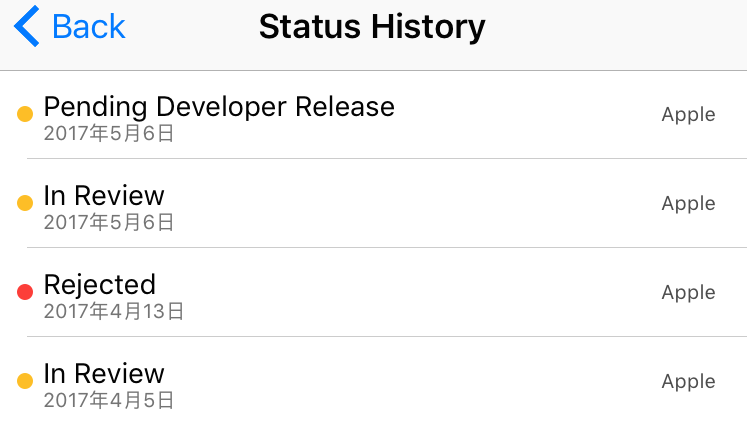Click yellow dot beside April 5 In Review

[x=25, y=381]
